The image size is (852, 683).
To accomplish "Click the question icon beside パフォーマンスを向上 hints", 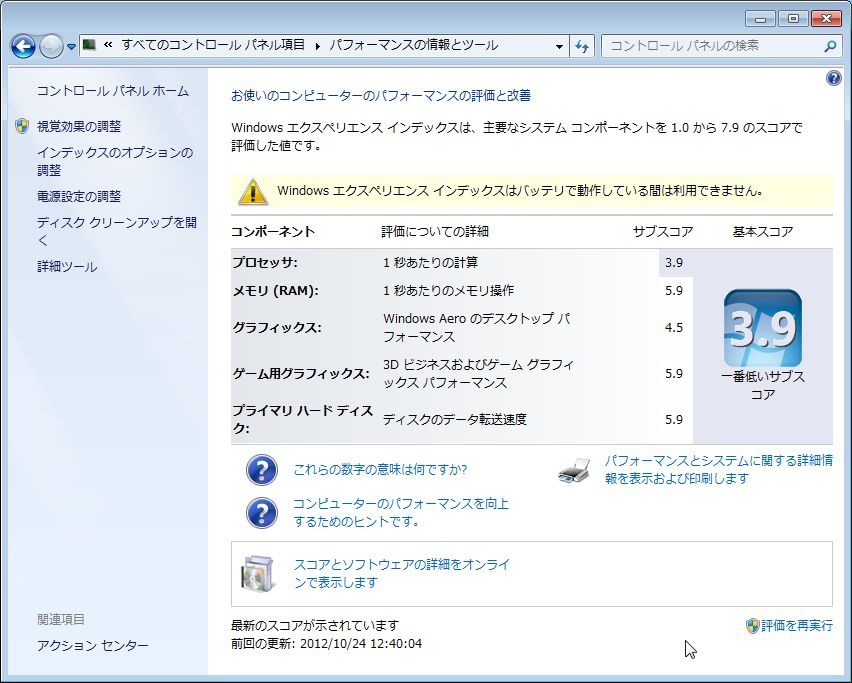I will click(262, 513).
